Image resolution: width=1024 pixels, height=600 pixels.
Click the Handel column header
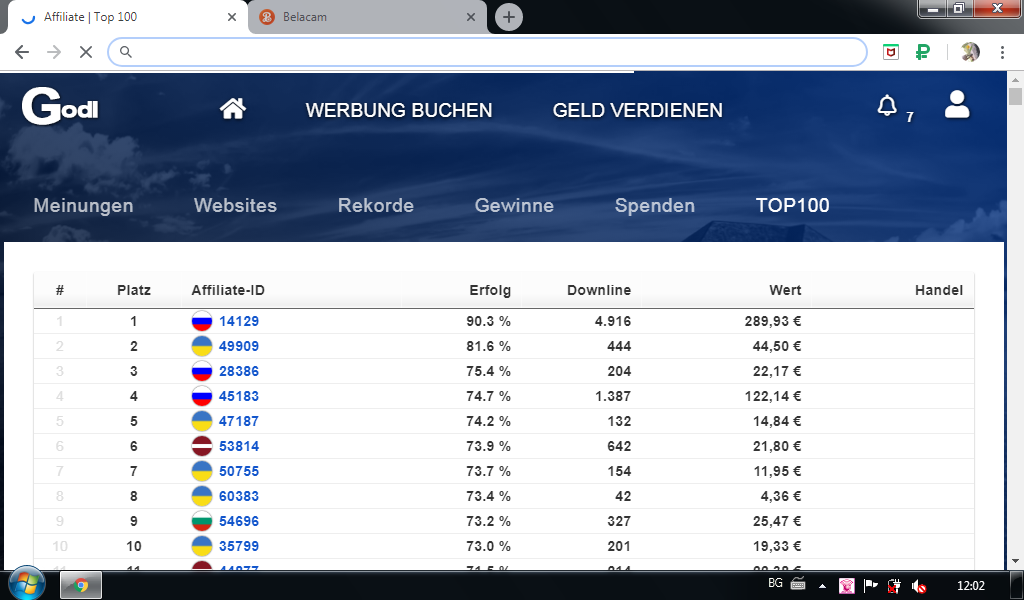coord(938,291)
